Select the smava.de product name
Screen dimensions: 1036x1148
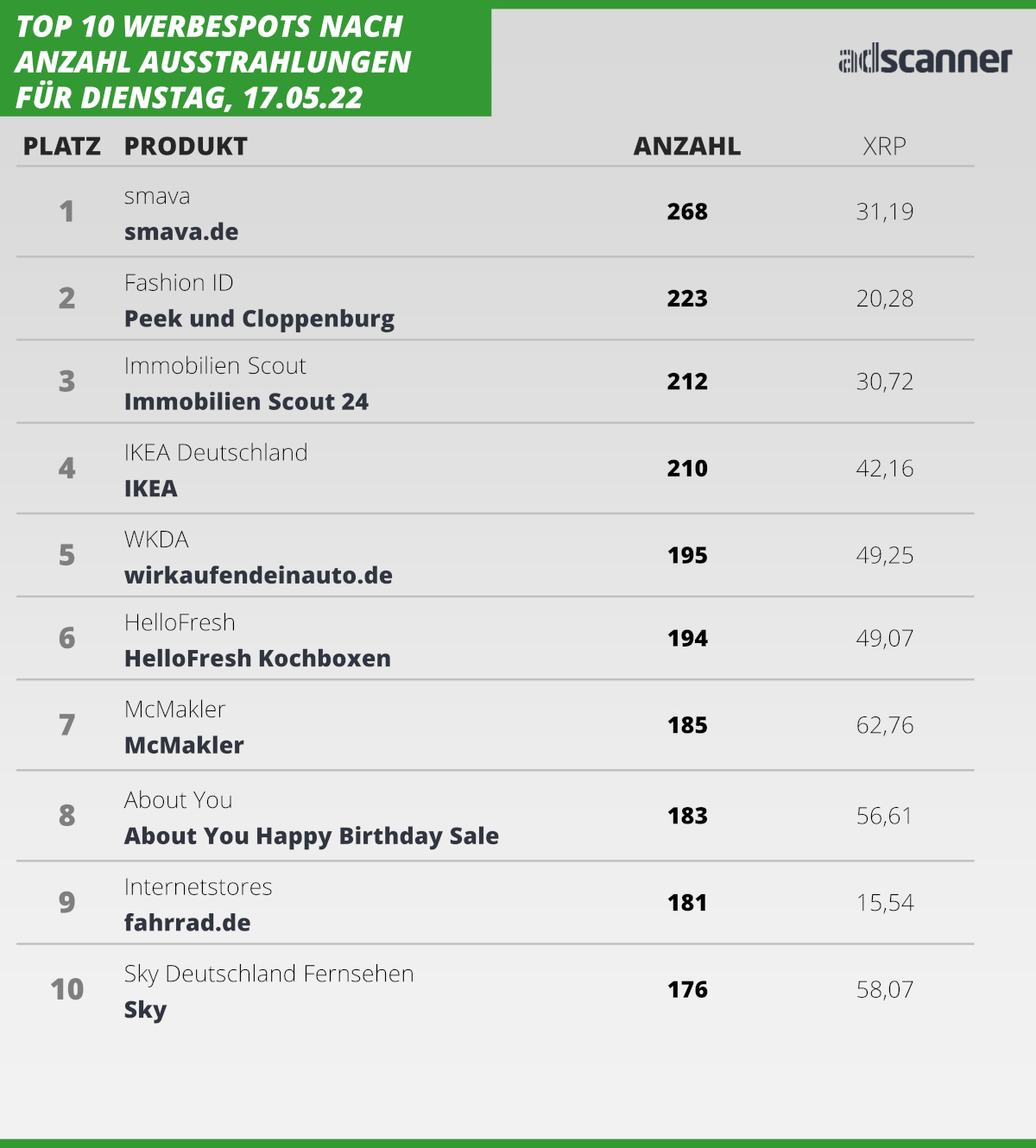pyautogui.click(x=181, y=232)
